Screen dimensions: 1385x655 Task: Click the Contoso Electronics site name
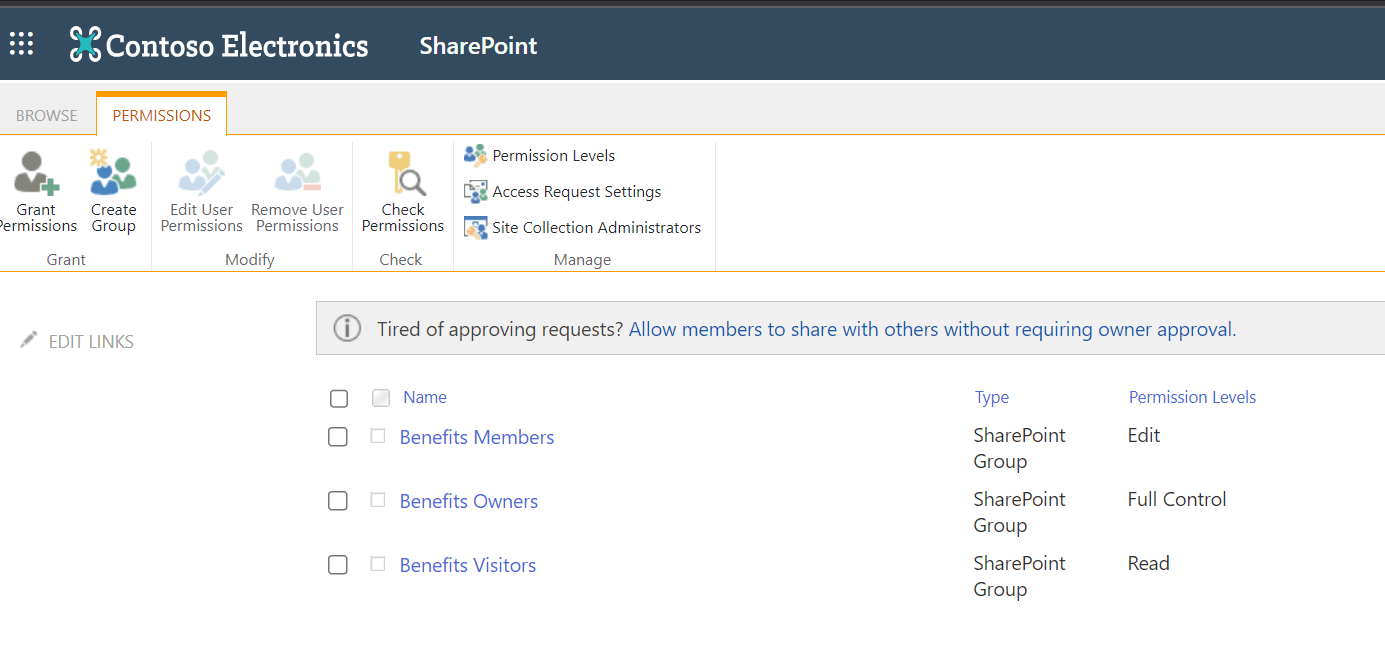coord(237,45)
